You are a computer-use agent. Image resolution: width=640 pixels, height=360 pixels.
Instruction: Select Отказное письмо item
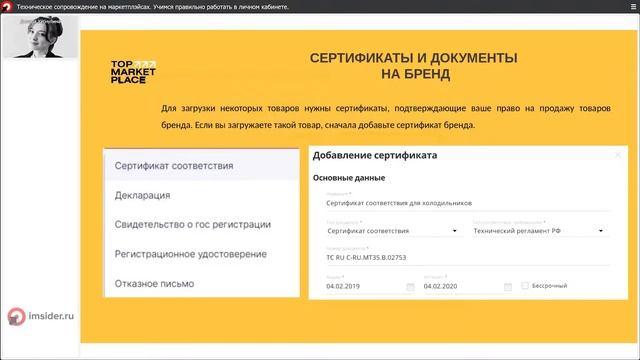[x=202, y=283]
